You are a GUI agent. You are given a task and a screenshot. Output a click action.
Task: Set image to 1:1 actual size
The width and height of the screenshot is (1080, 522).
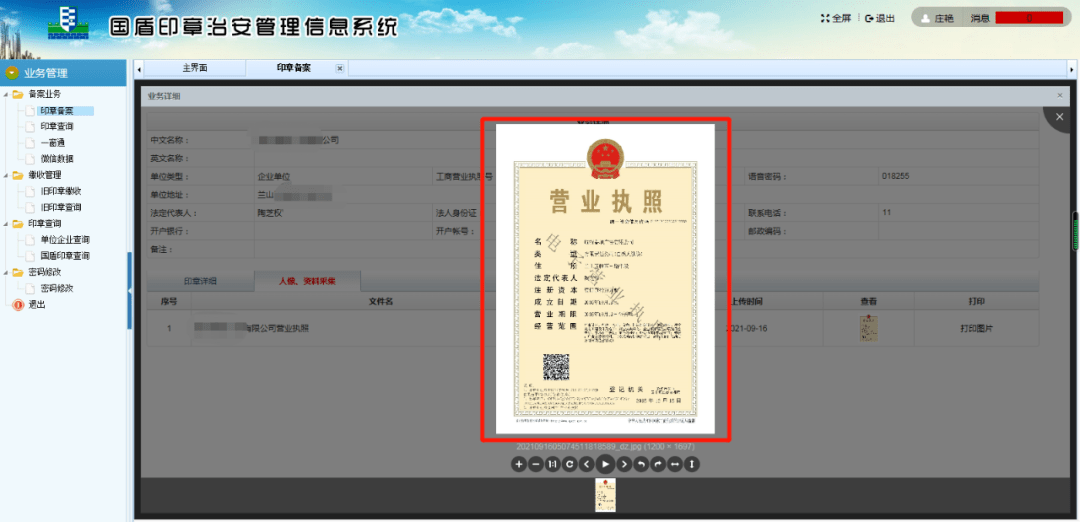point(552,465)
